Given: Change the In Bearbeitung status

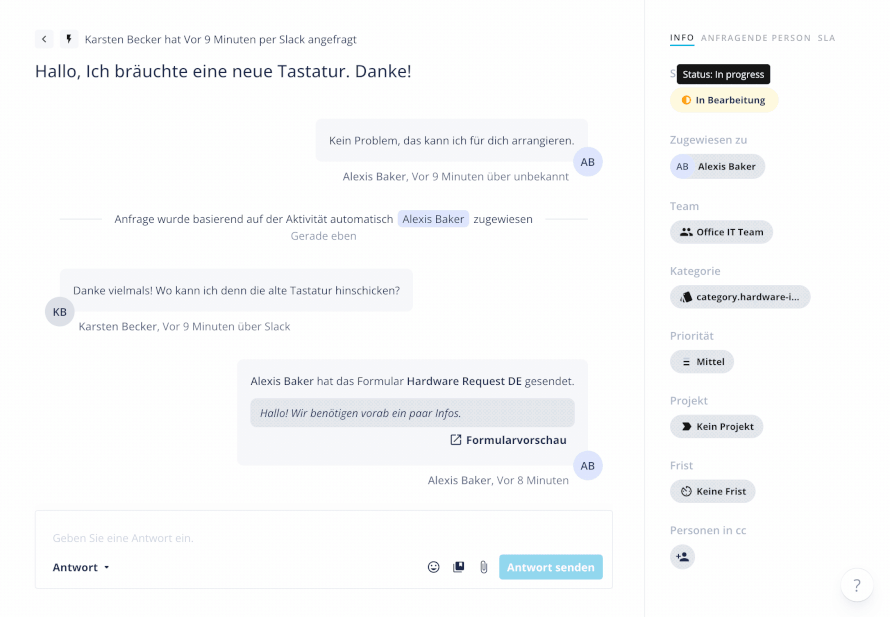Looking at the screenshot, I should point(724,100).
